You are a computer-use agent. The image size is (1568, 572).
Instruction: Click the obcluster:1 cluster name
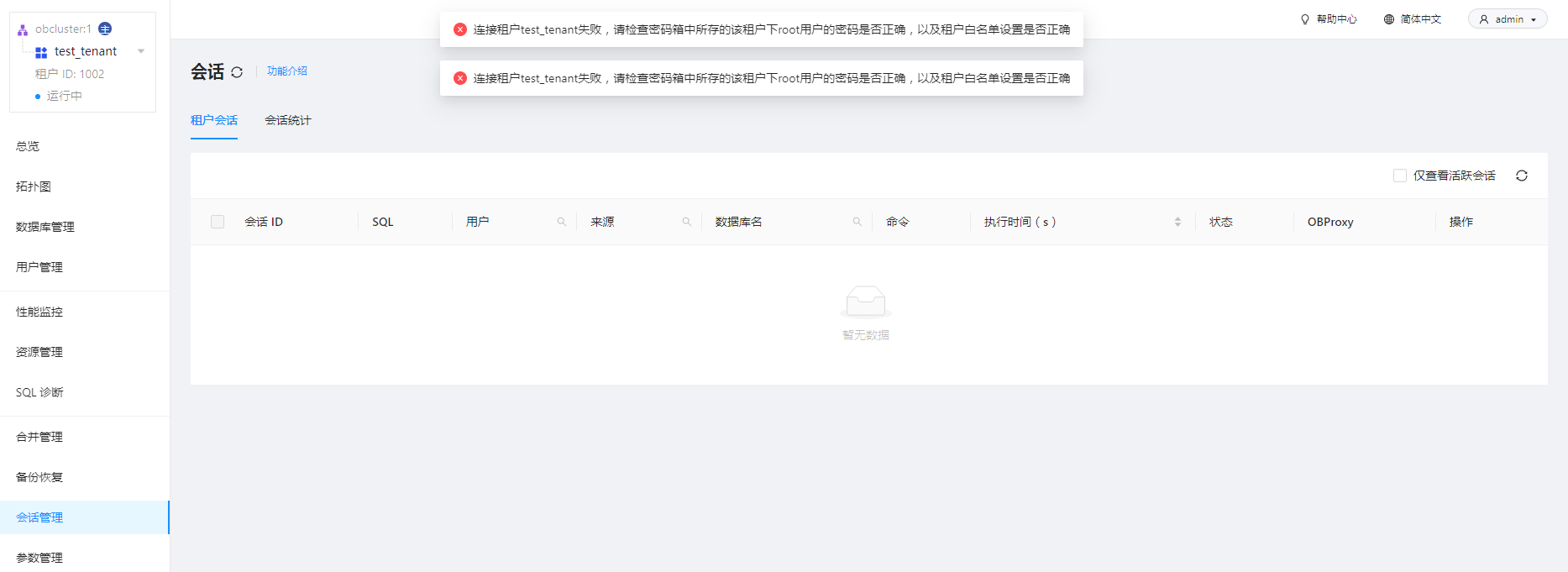coord(63,29)
